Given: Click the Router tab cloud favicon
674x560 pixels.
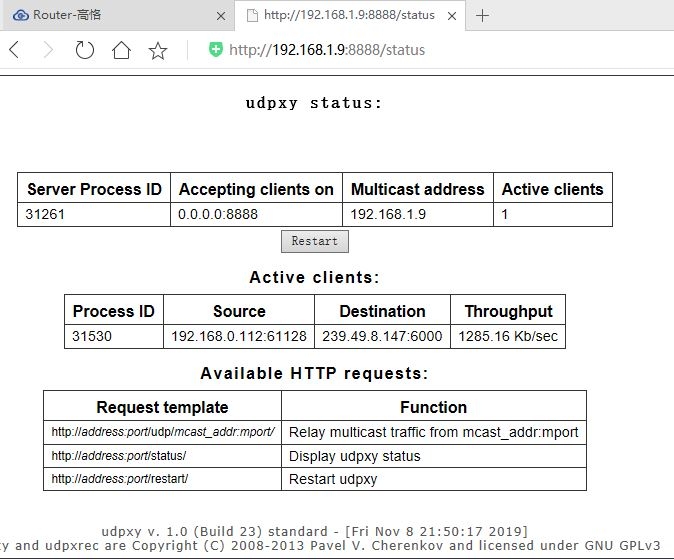Looking at the screenshot, I should [21, 15].
